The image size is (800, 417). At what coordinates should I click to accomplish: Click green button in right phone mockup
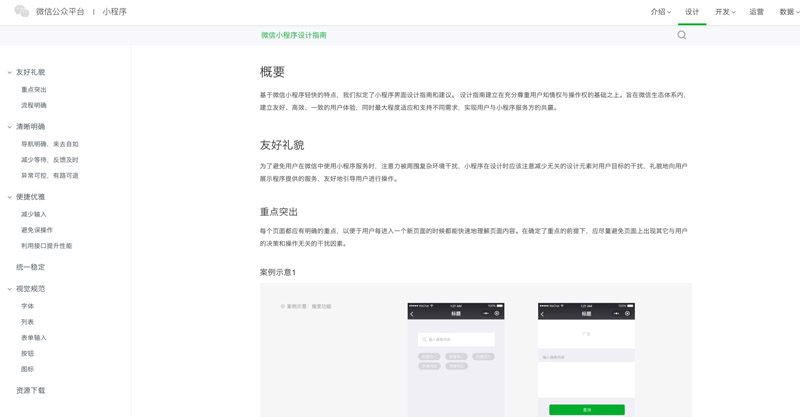tap(587, 410)
